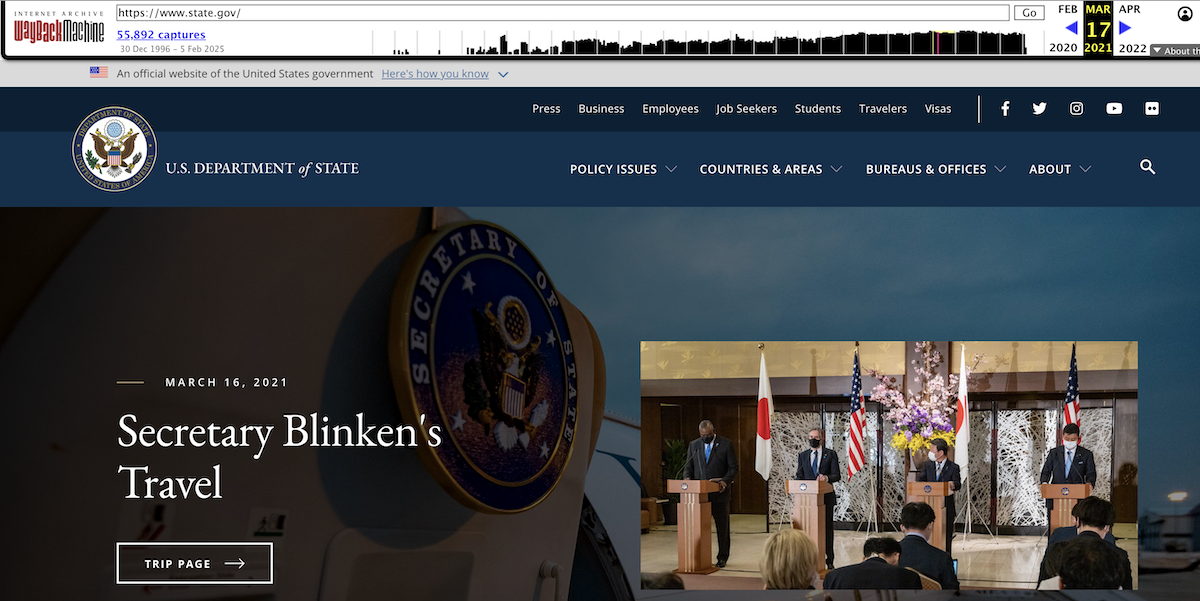Go to next capture with the blue right arrow
This screenshot has height=601, width=1200.
pyautogui.click(x=1124, y=30)
